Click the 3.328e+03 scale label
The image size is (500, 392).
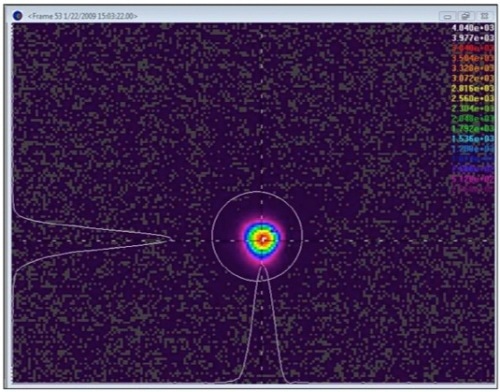(473, 68)
